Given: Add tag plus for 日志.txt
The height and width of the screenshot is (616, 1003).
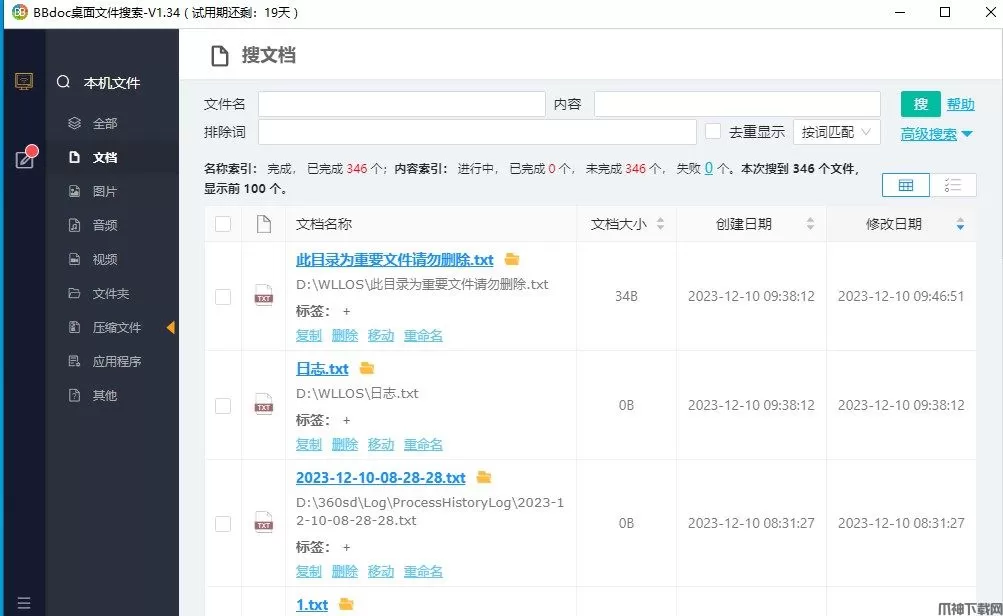Looking at the screenshot, I should pos(346,420).
